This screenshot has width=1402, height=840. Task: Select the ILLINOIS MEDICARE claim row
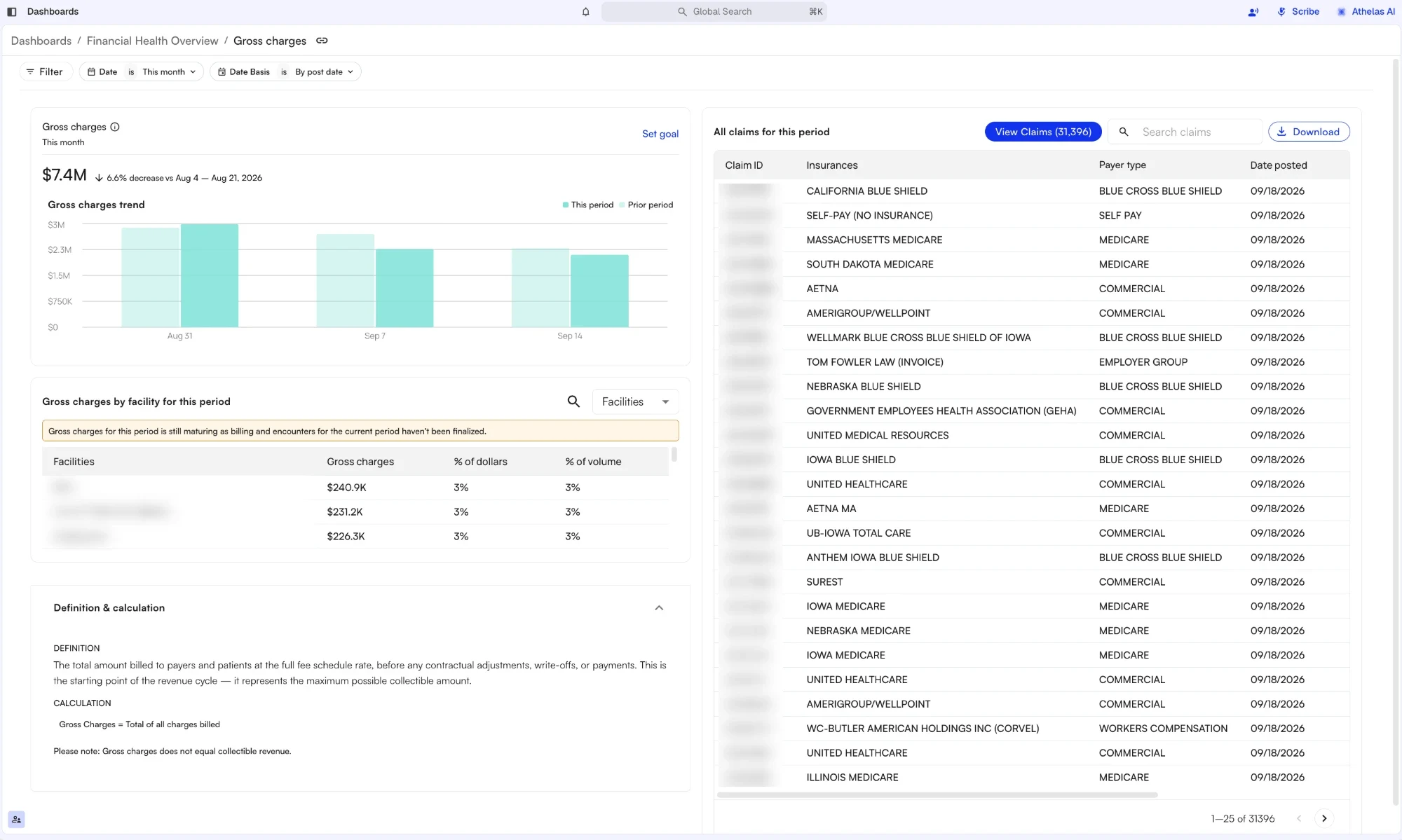1032,778
